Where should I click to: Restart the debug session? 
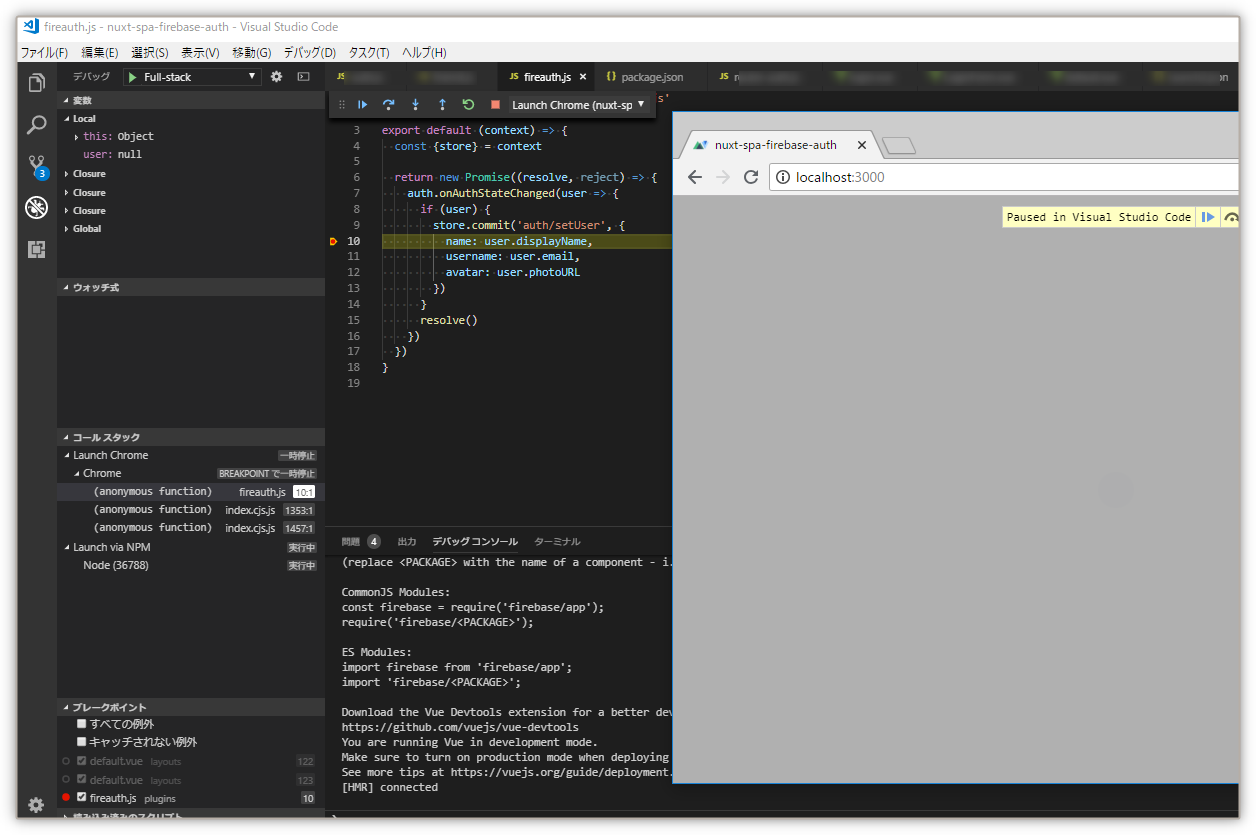click(x=467, y=104)
